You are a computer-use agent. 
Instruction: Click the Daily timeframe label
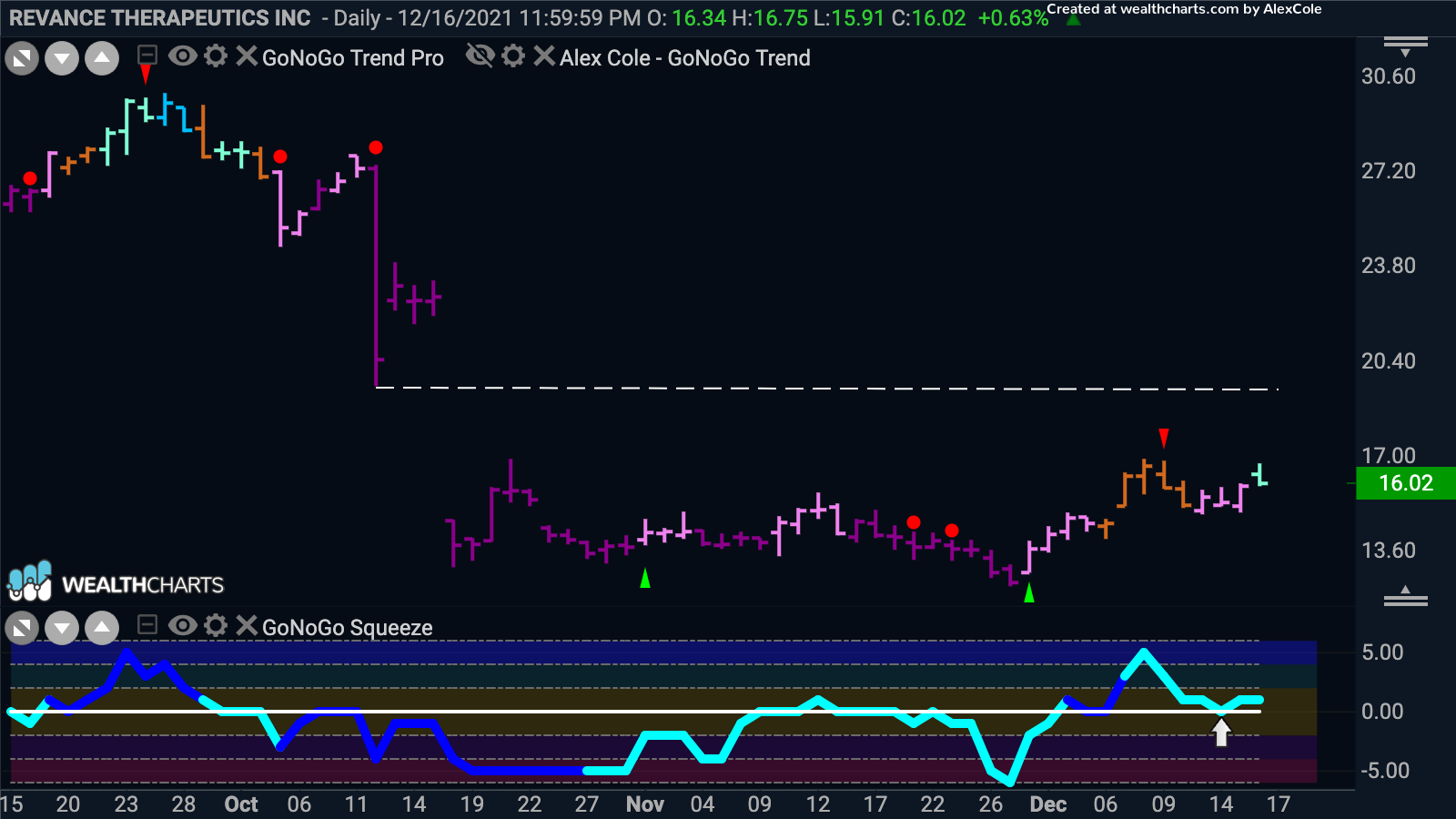pyautogui.click(x=357, y=18)
